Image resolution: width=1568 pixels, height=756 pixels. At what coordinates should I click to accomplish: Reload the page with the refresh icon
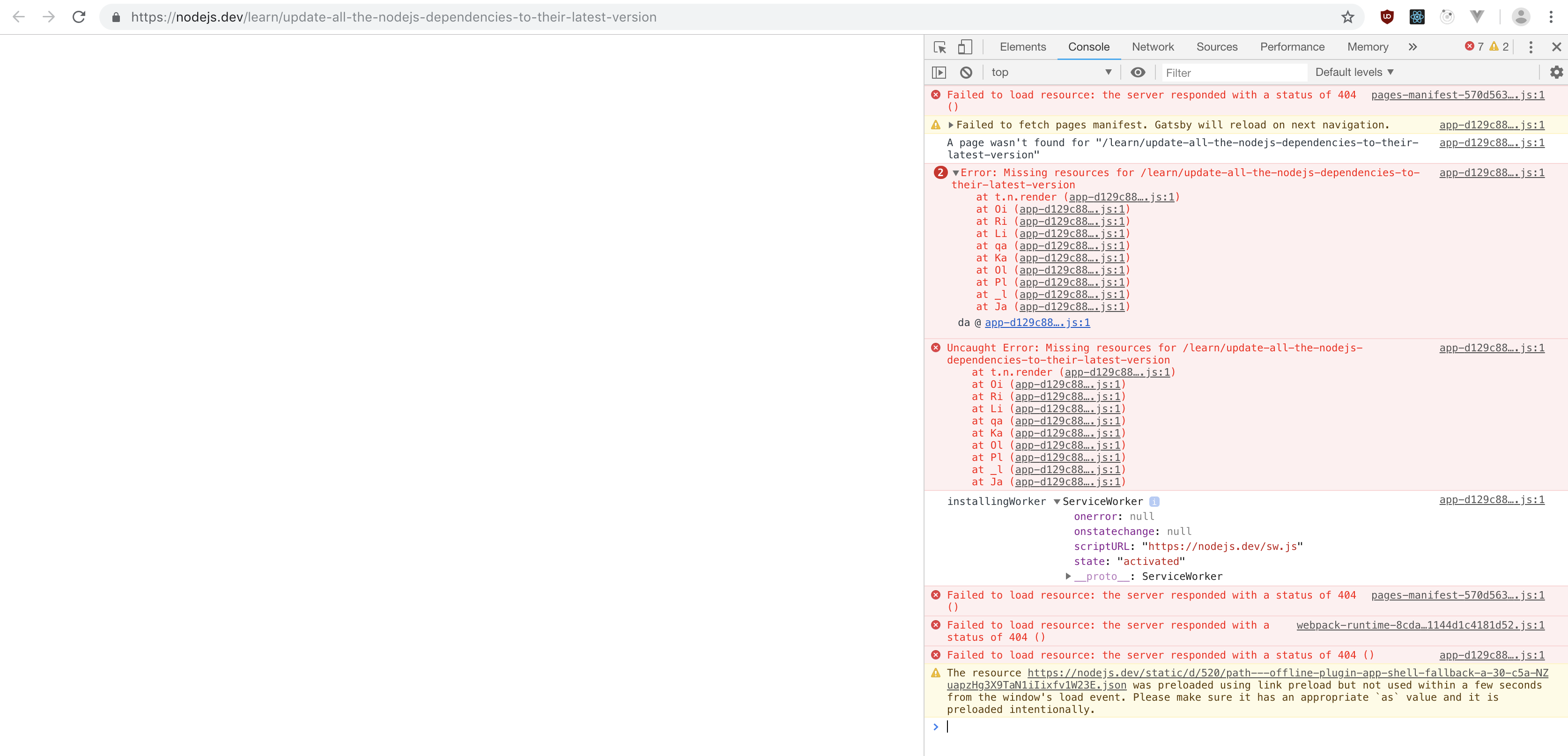[x=79, y=17]
